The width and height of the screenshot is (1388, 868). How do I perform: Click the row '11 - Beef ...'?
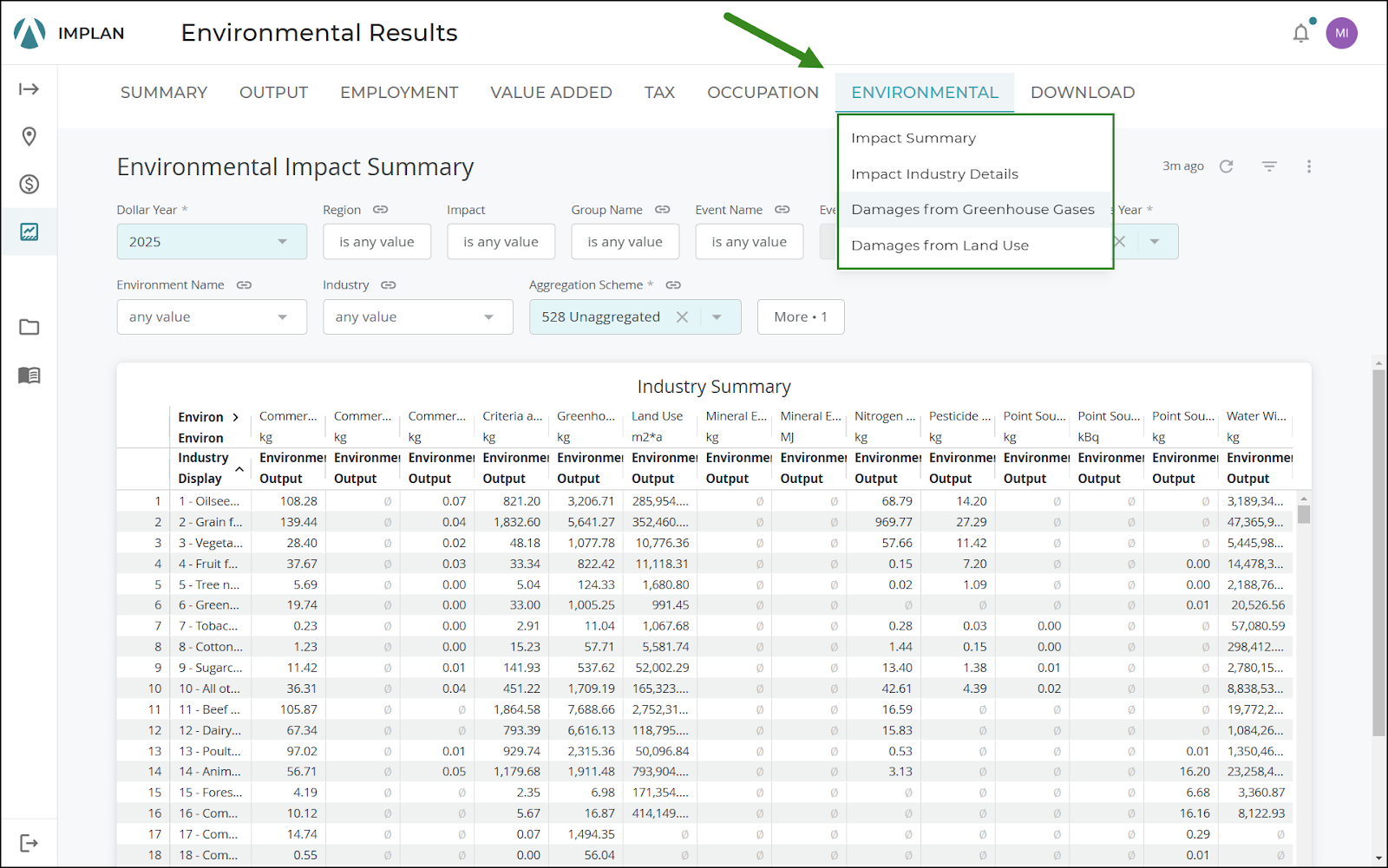[x=706, y=709]
